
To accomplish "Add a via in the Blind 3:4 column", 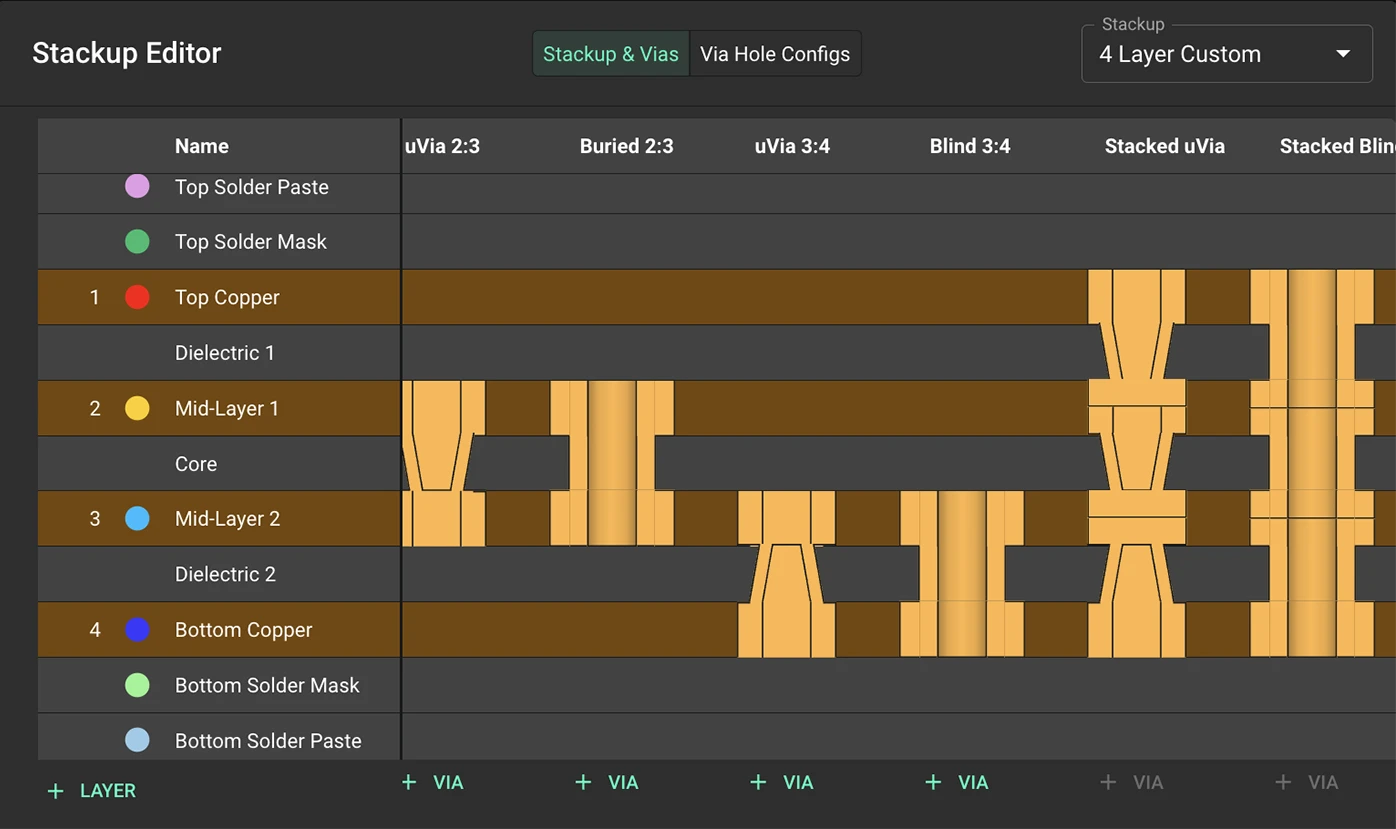I will coord(956,782).
